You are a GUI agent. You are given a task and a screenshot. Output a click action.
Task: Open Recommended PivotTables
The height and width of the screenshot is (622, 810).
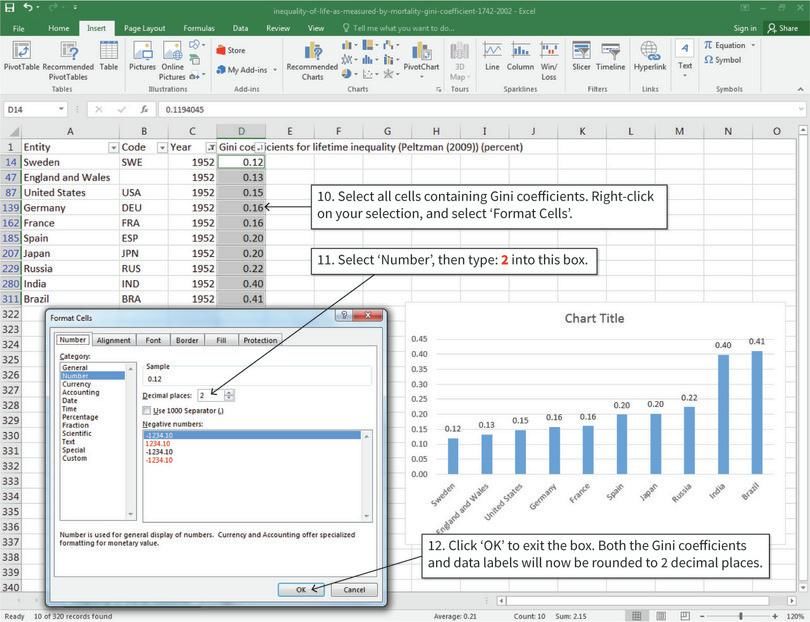[x=68, y=61]
